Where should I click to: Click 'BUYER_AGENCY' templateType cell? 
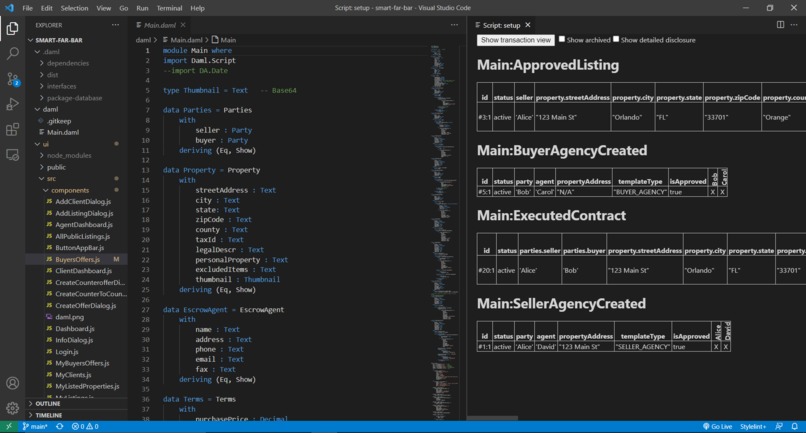pos(640,192)
